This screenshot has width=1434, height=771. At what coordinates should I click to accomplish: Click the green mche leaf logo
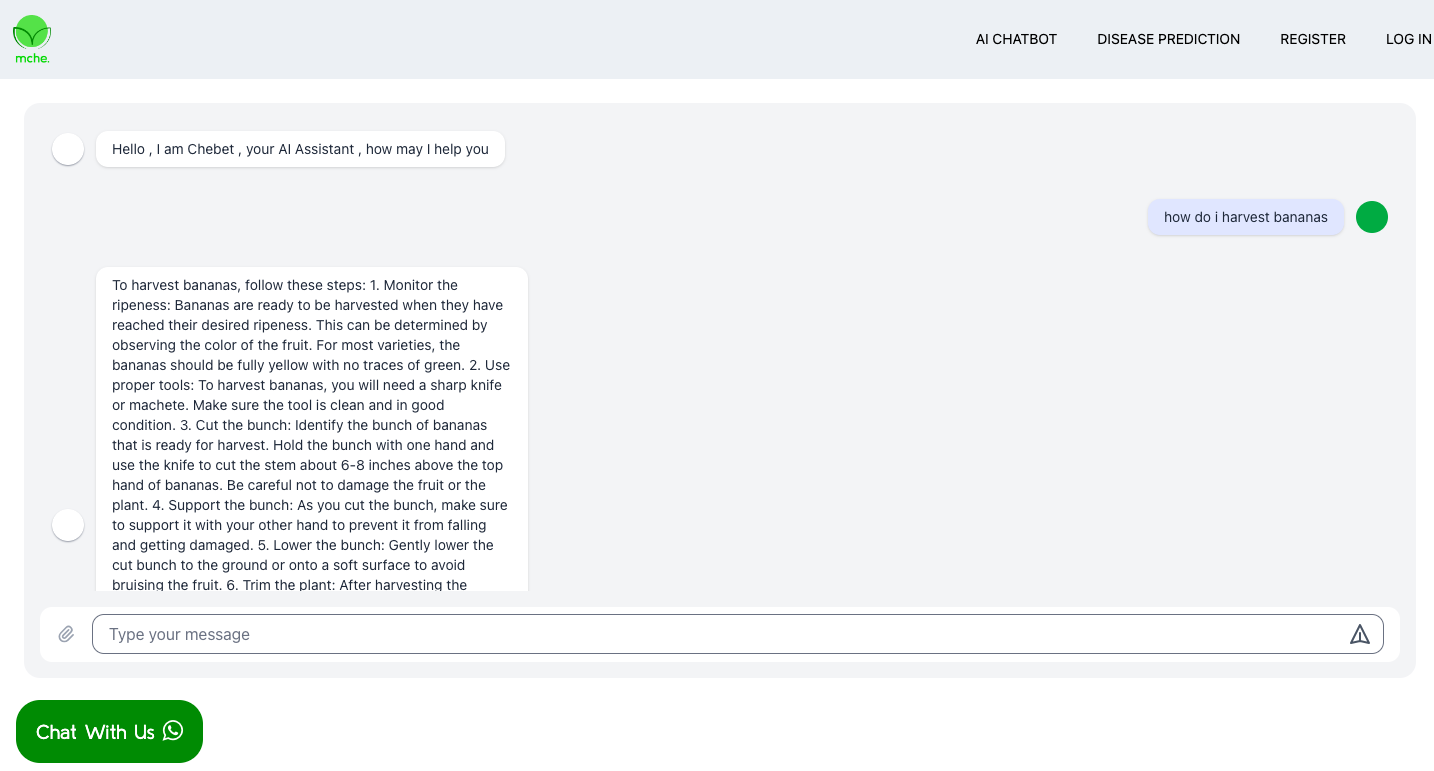pos(32,33)
